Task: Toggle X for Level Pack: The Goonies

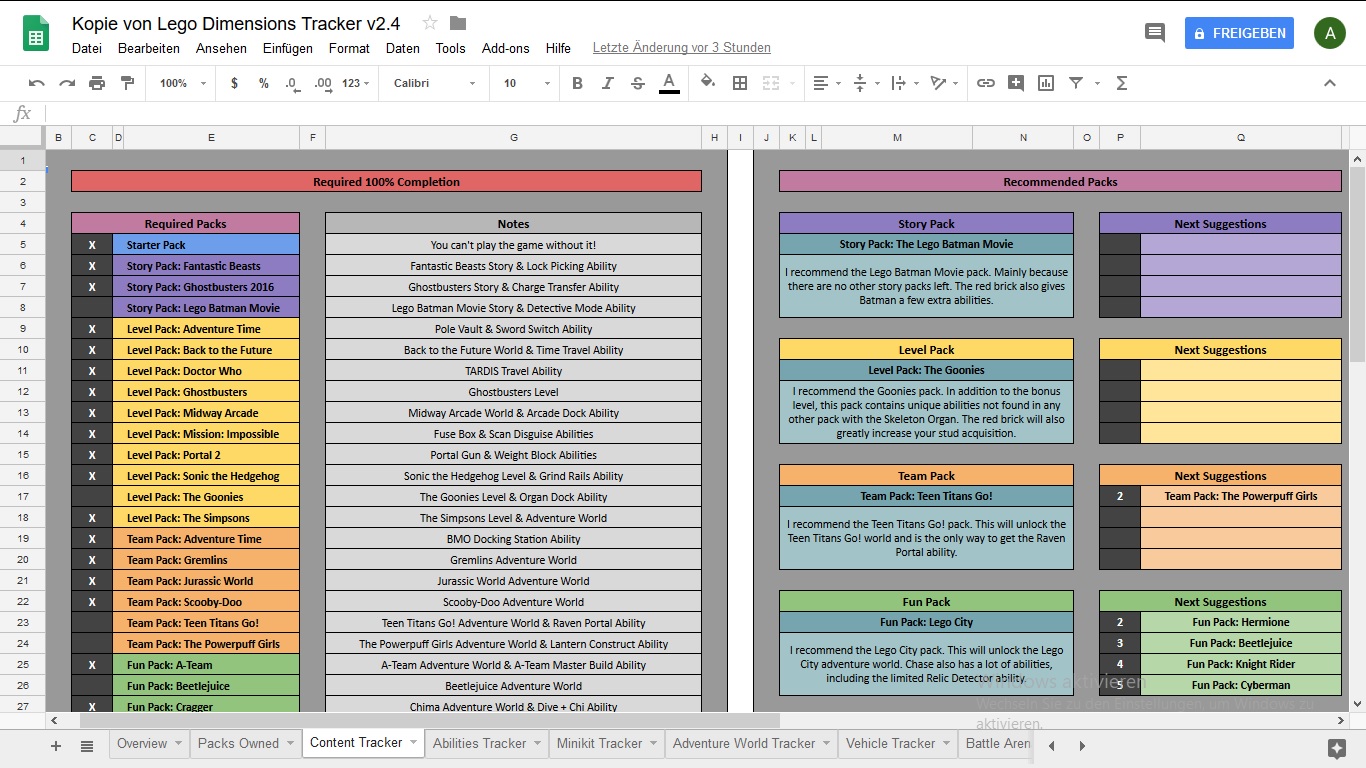Action: click(x=92, y=497)
